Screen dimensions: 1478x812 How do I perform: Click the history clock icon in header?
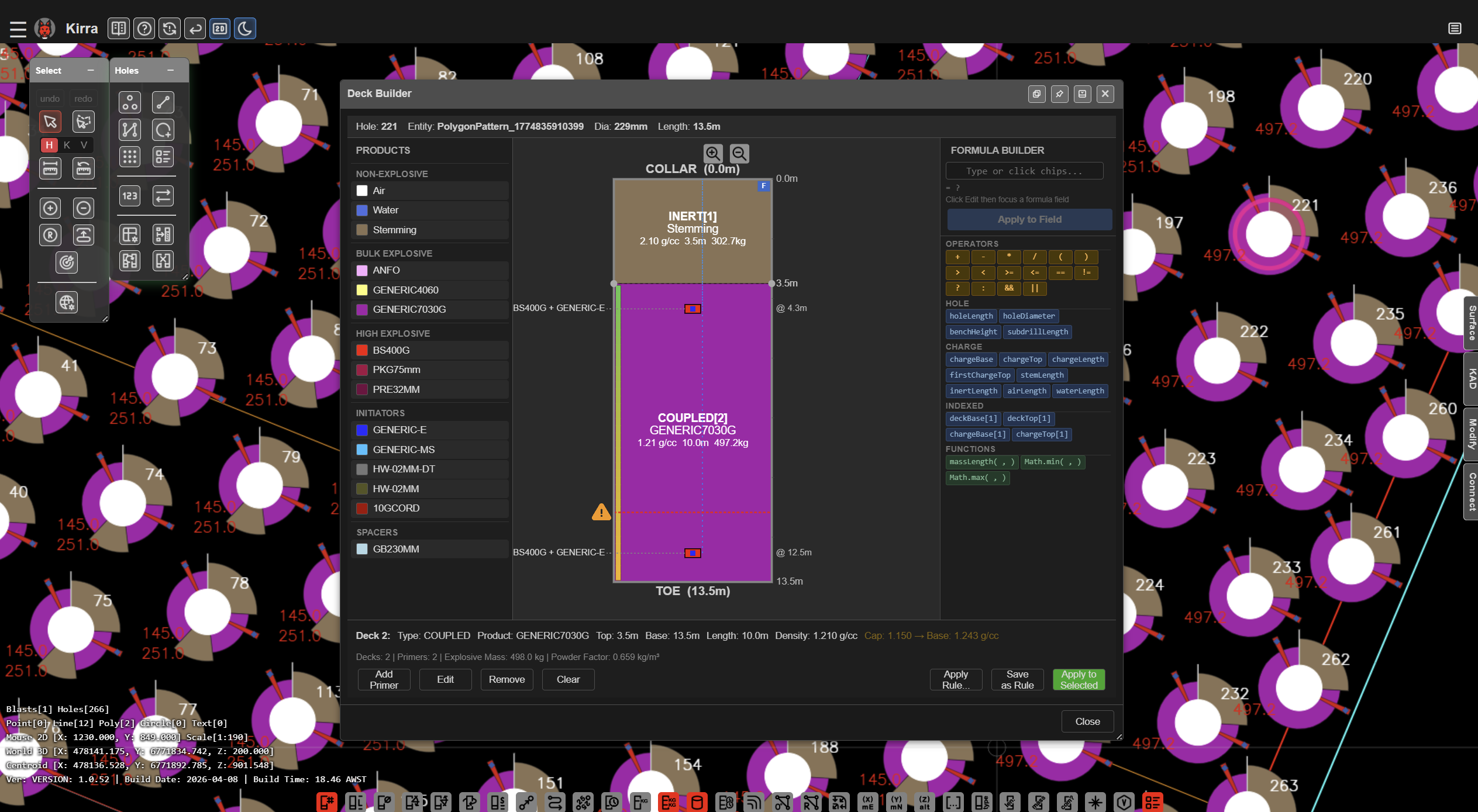(170, 28)
